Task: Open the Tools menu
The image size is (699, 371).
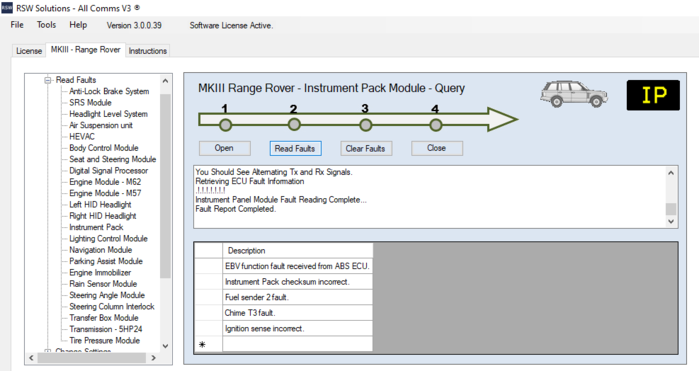Action: 46,25
